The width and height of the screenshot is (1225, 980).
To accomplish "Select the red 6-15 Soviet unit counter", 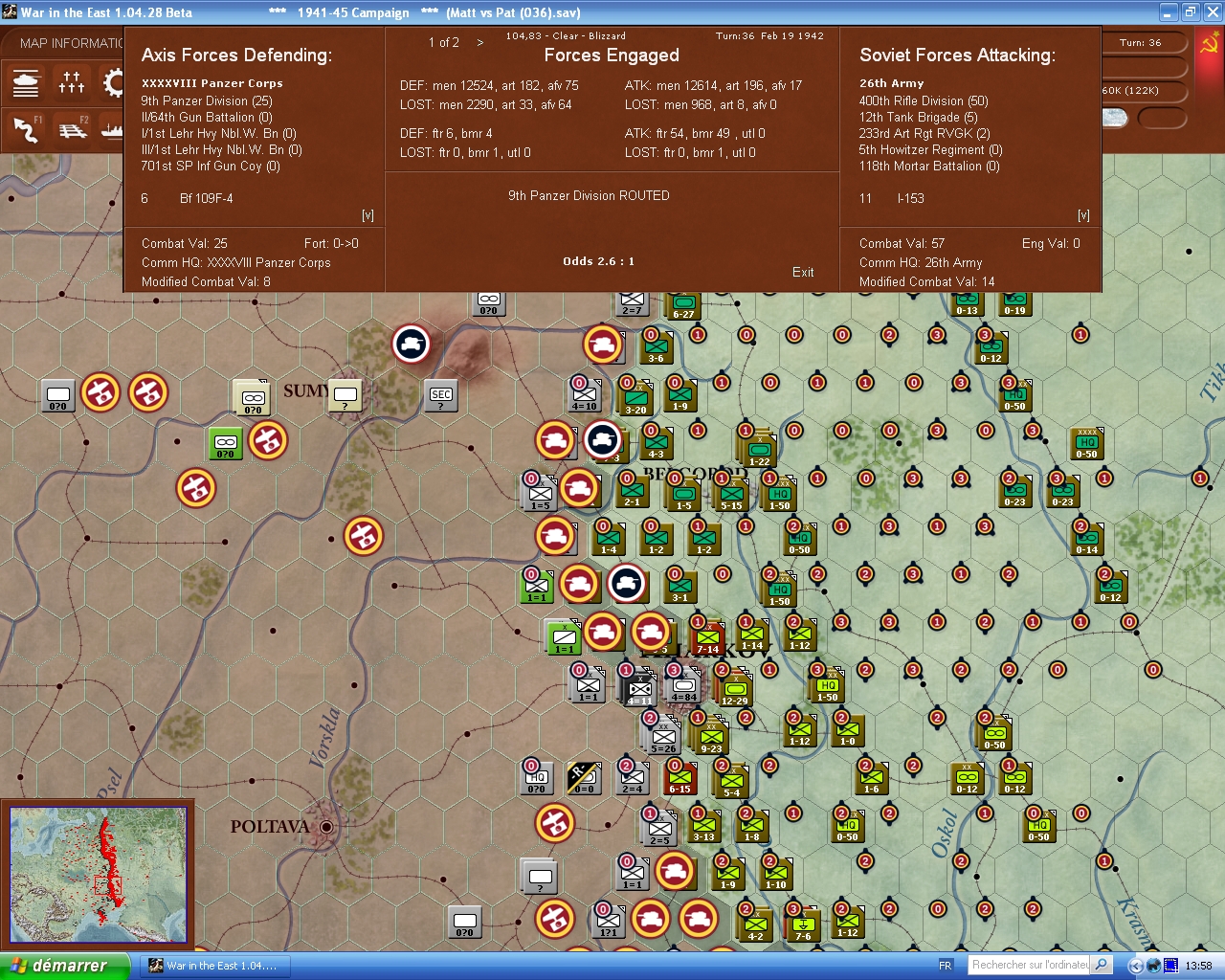I will tap(680, 778).
